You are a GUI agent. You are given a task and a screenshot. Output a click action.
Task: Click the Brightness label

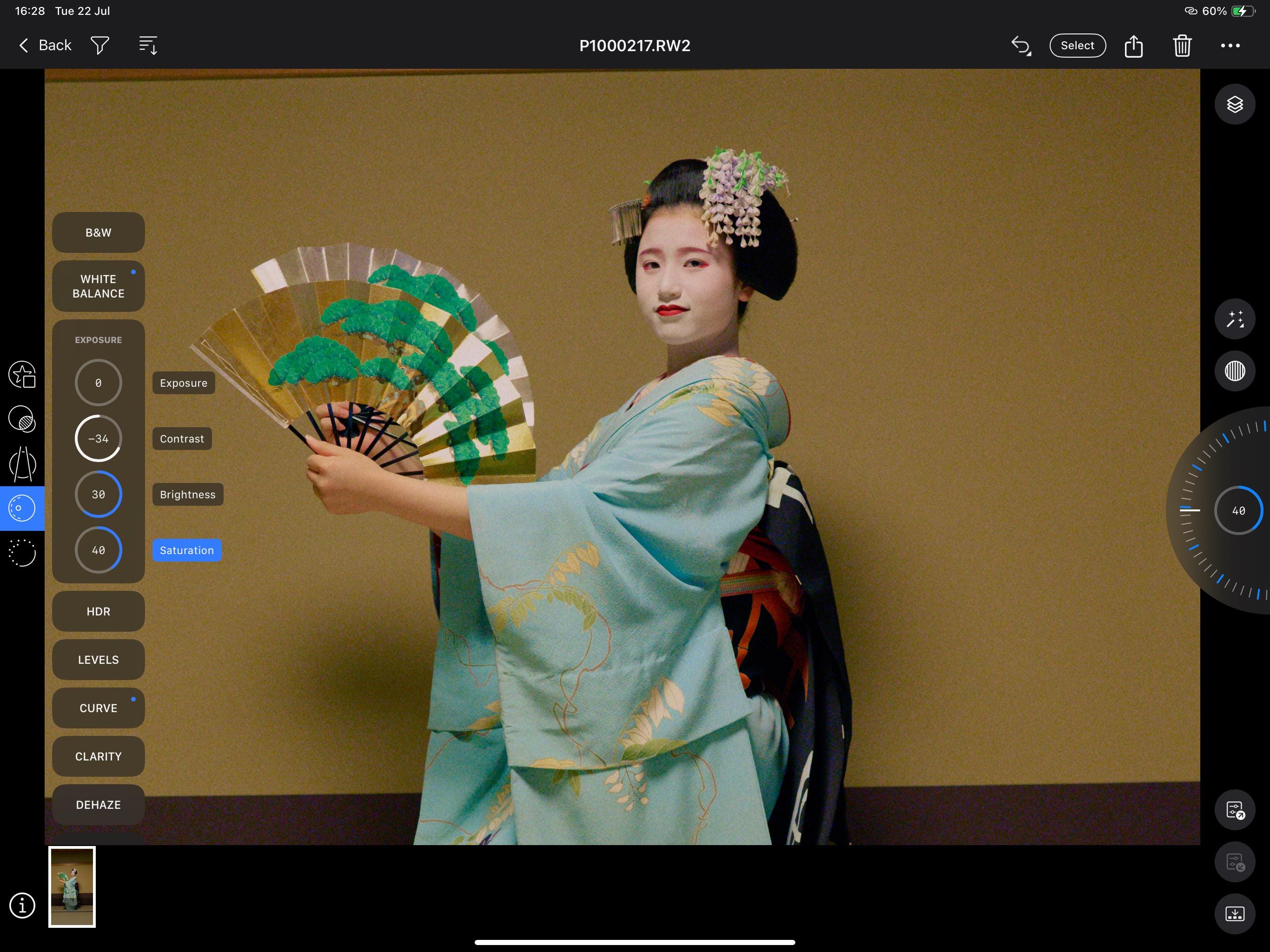tap(188, 495)
